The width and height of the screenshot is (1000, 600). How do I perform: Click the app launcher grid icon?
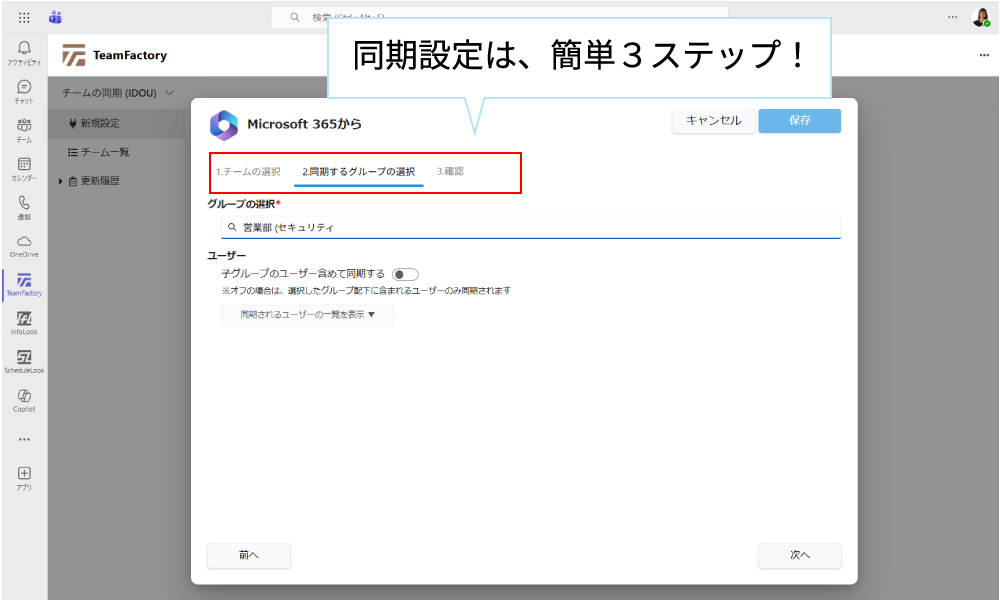coord(24,17)
